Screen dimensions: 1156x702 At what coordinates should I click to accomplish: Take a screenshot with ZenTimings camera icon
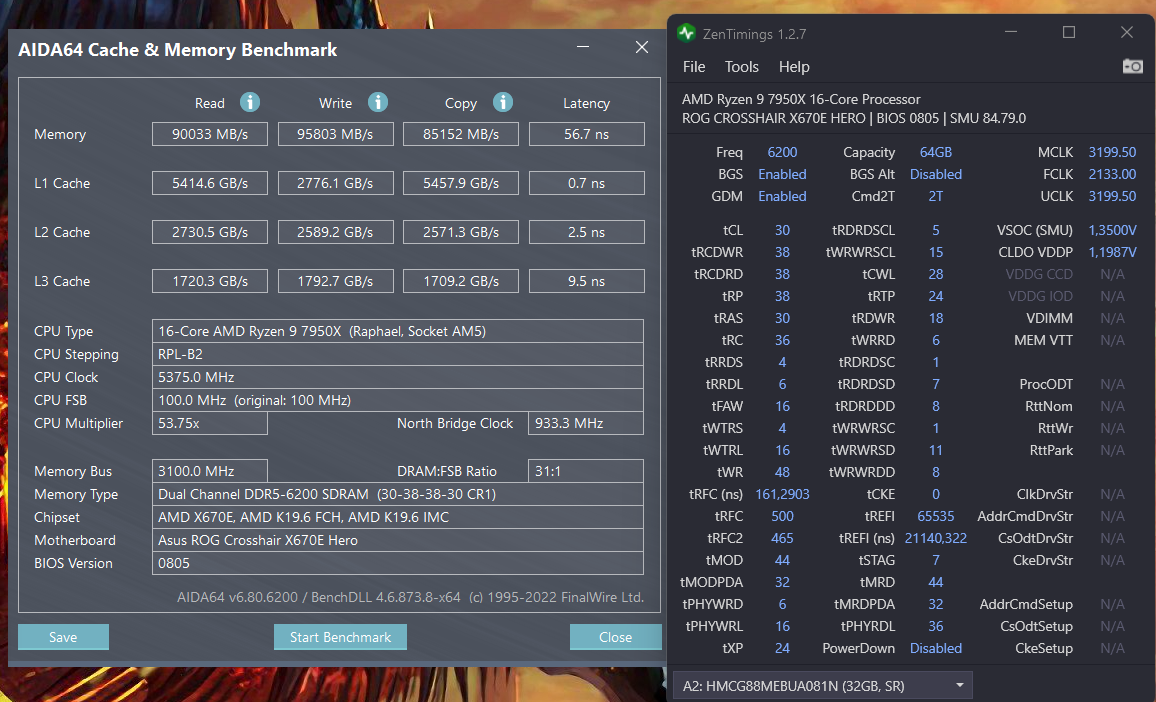coord(1132,66)
